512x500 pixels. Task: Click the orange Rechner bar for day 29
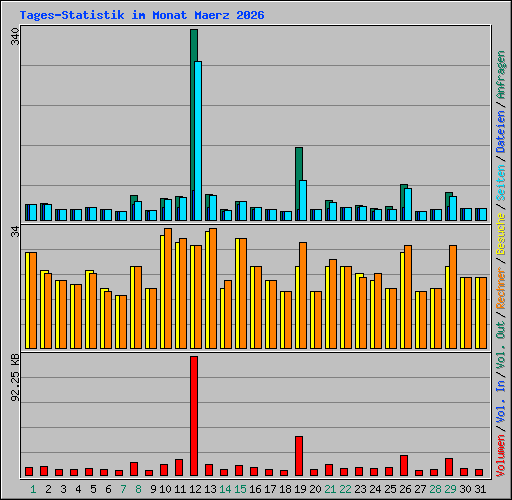click(453, 297)
